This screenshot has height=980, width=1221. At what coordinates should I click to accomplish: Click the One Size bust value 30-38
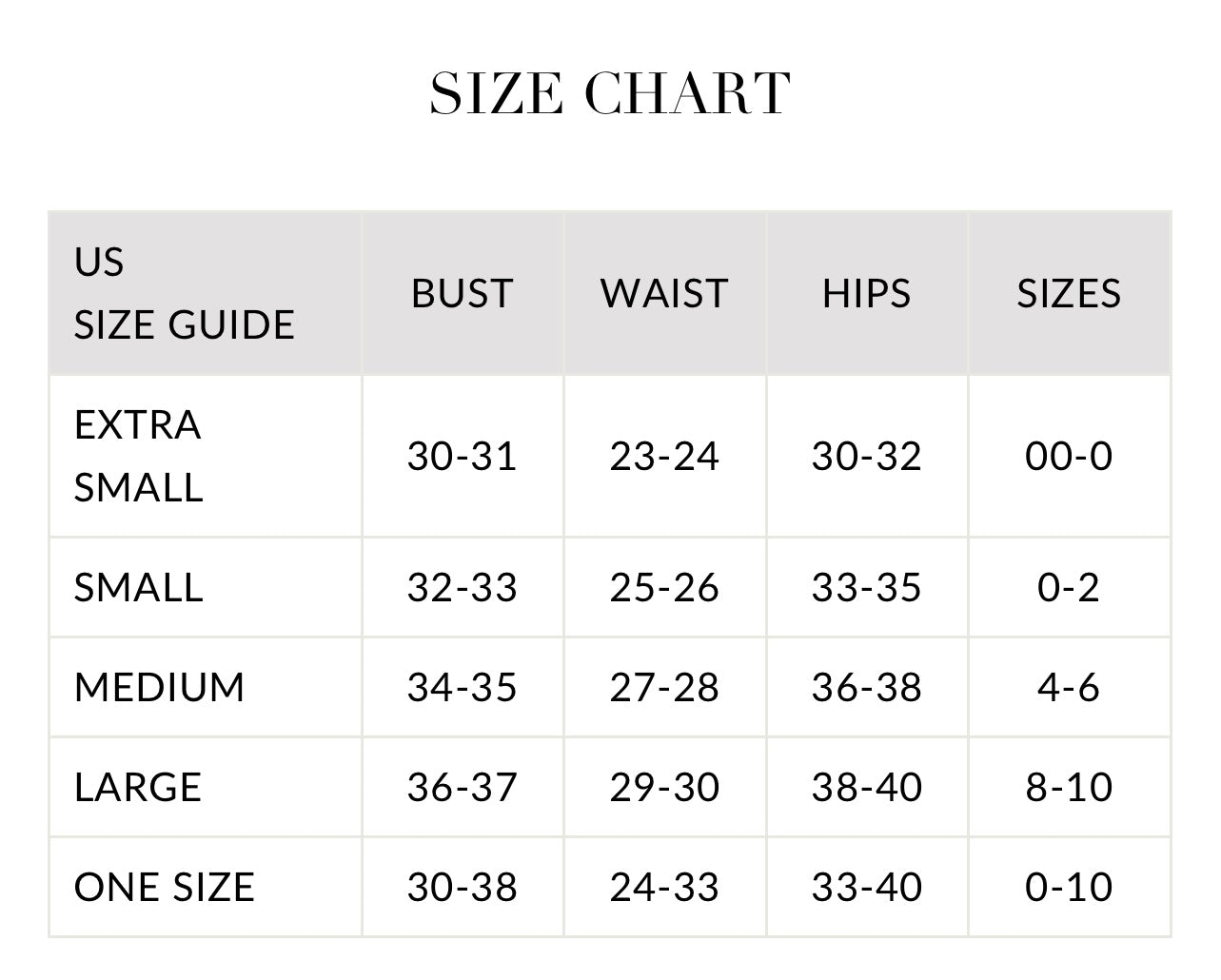(463, 887)
